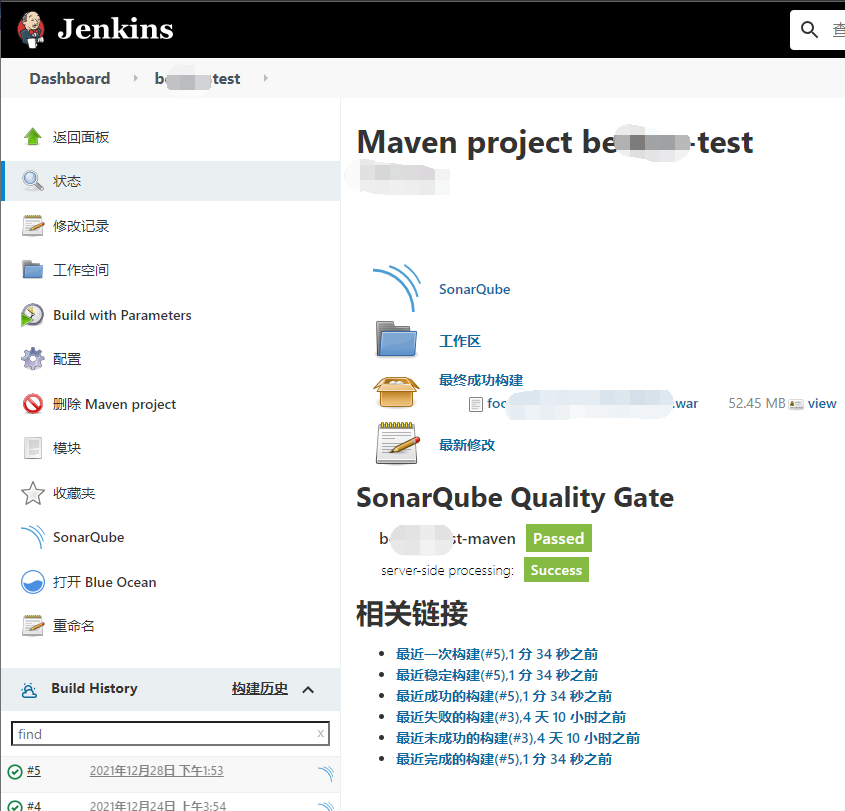Click the gear icon beside 配置
This screenshot has width=845, height=811.
pos(33,359)
